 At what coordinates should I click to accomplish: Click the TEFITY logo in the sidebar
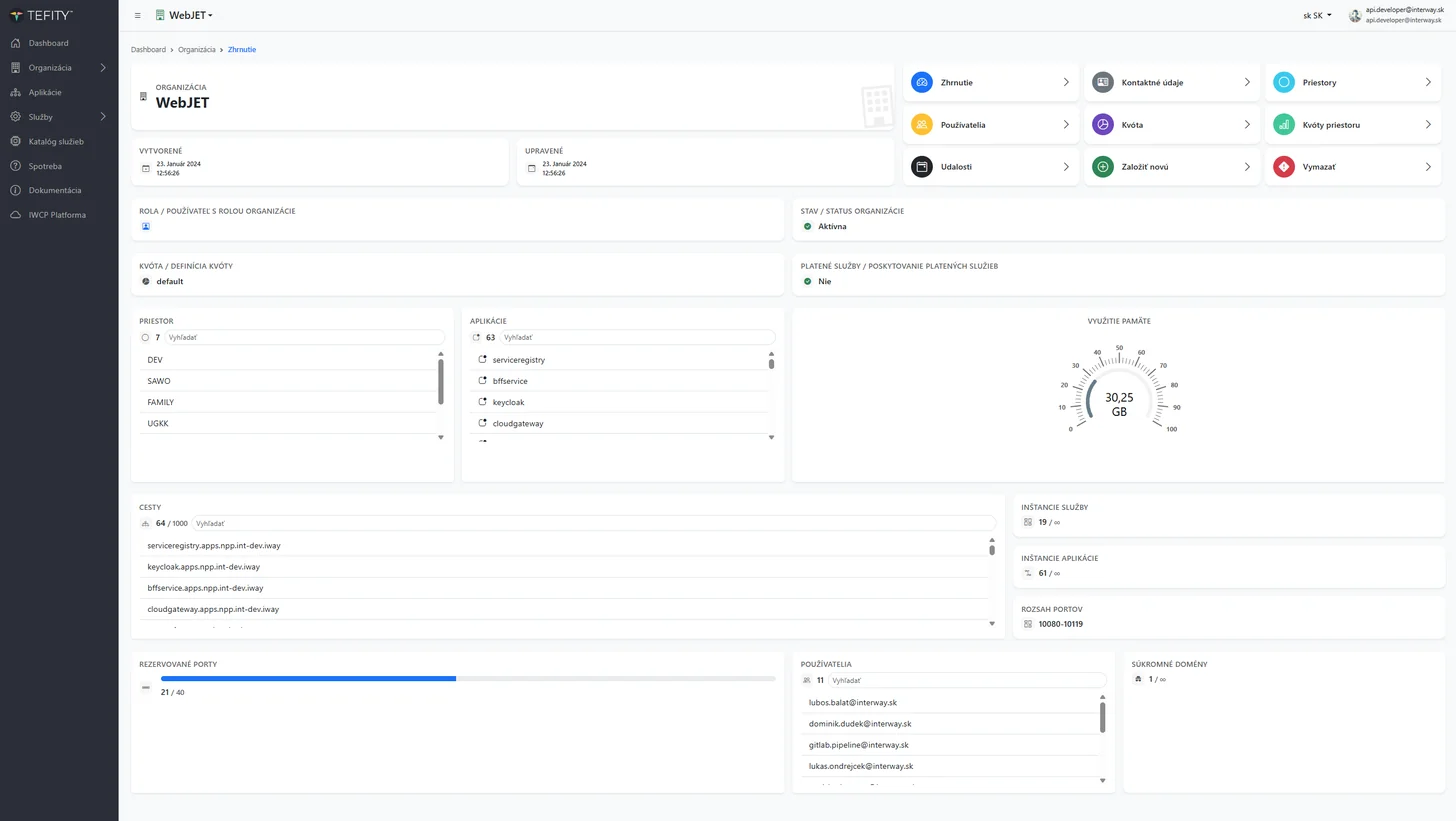point(41,16)
